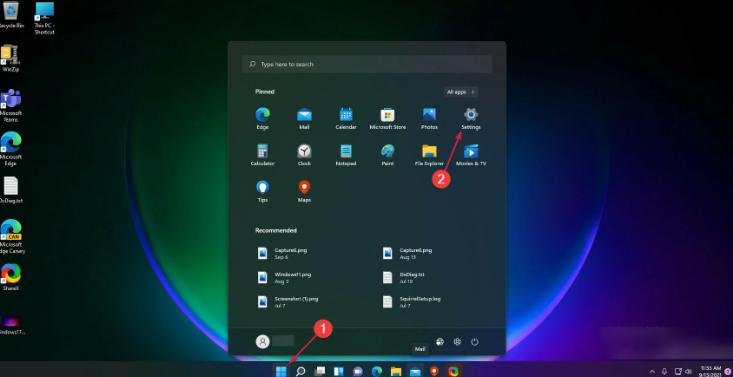Screen dimensions: 733x377
Task: Click the Windows Start button on taskbar
Action: coord(281,371)
